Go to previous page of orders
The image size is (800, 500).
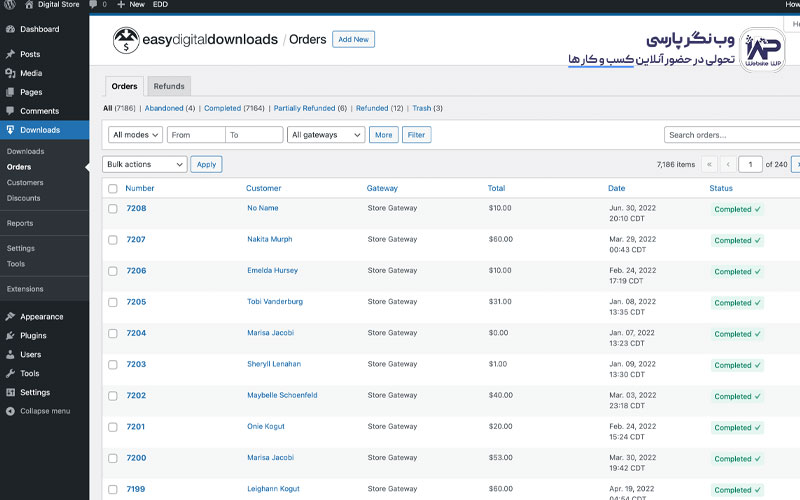[x=728, y=164]
